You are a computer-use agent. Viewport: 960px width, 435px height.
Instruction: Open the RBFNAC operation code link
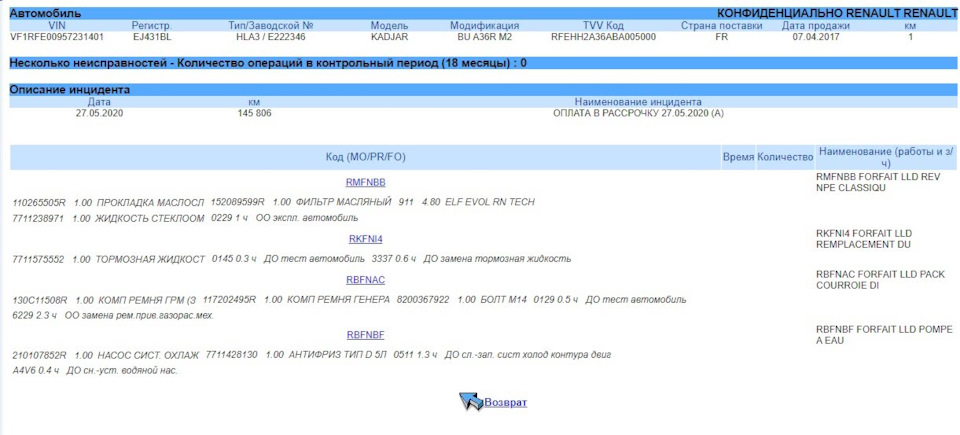(366, 280)
